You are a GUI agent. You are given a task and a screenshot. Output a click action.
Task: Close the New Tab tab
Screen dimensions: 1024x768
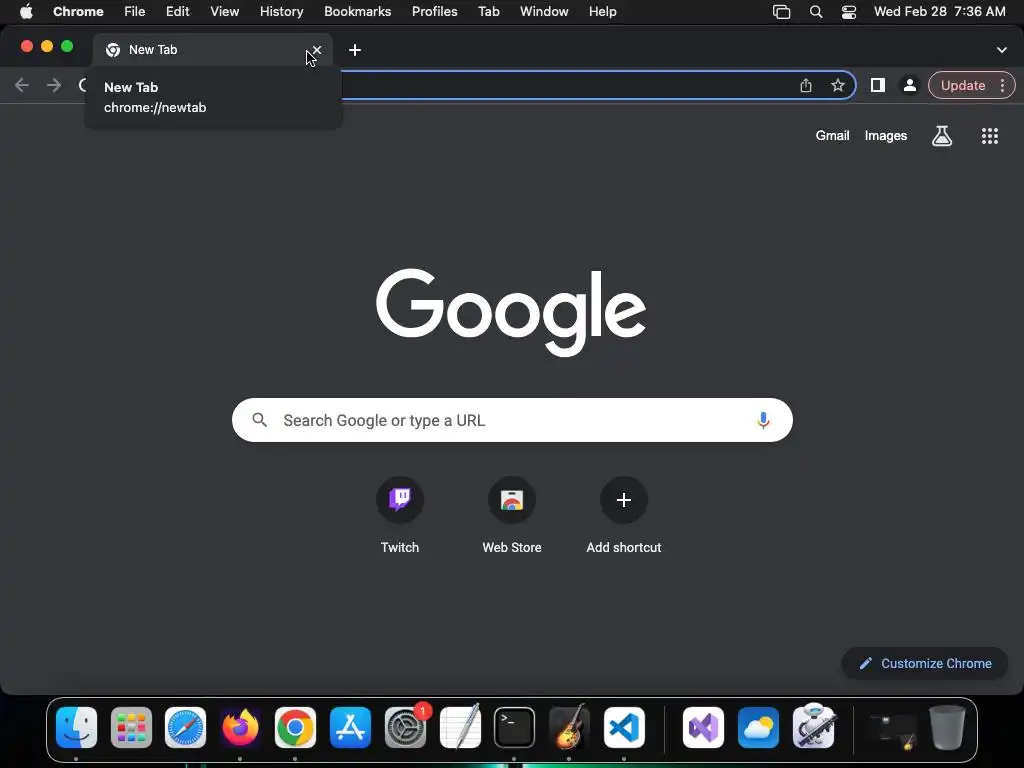(317, 50)
